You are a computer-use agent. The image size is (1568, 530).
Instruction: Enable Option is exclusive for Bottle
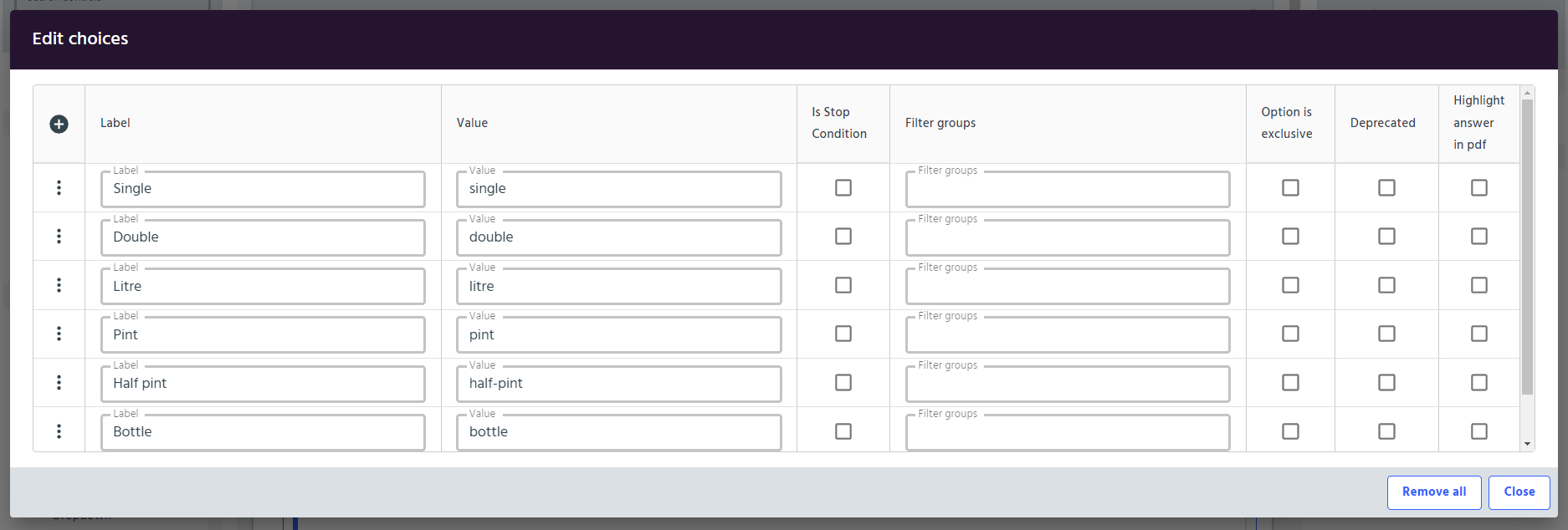click(1290, 431)
